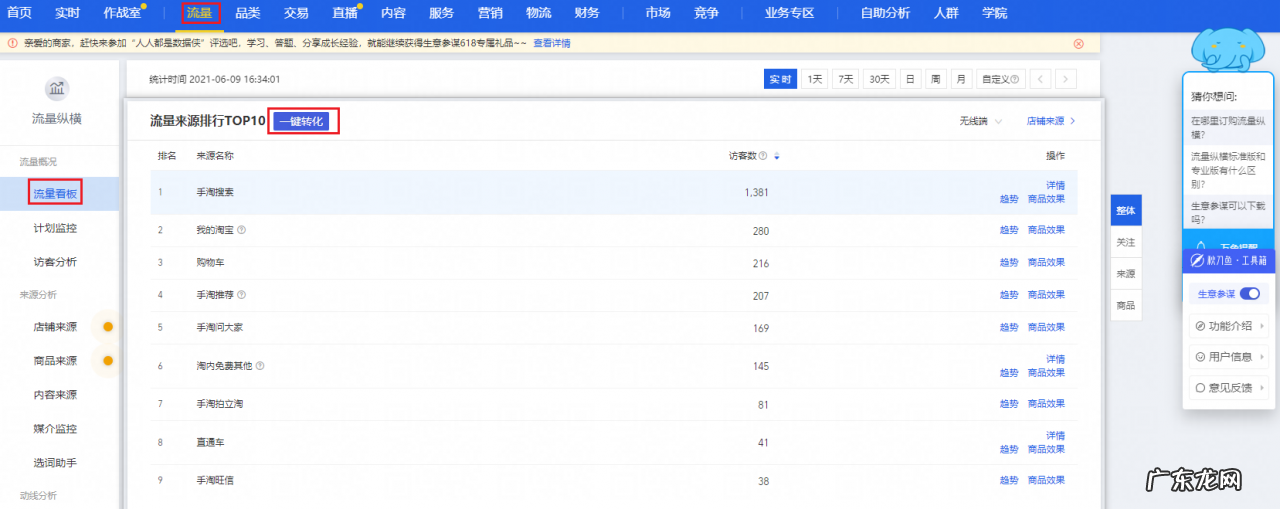Open 详情 for the 手淘搜索 row
The width and height of the screenshot is (1280, 509).
tap(1055, 185)
